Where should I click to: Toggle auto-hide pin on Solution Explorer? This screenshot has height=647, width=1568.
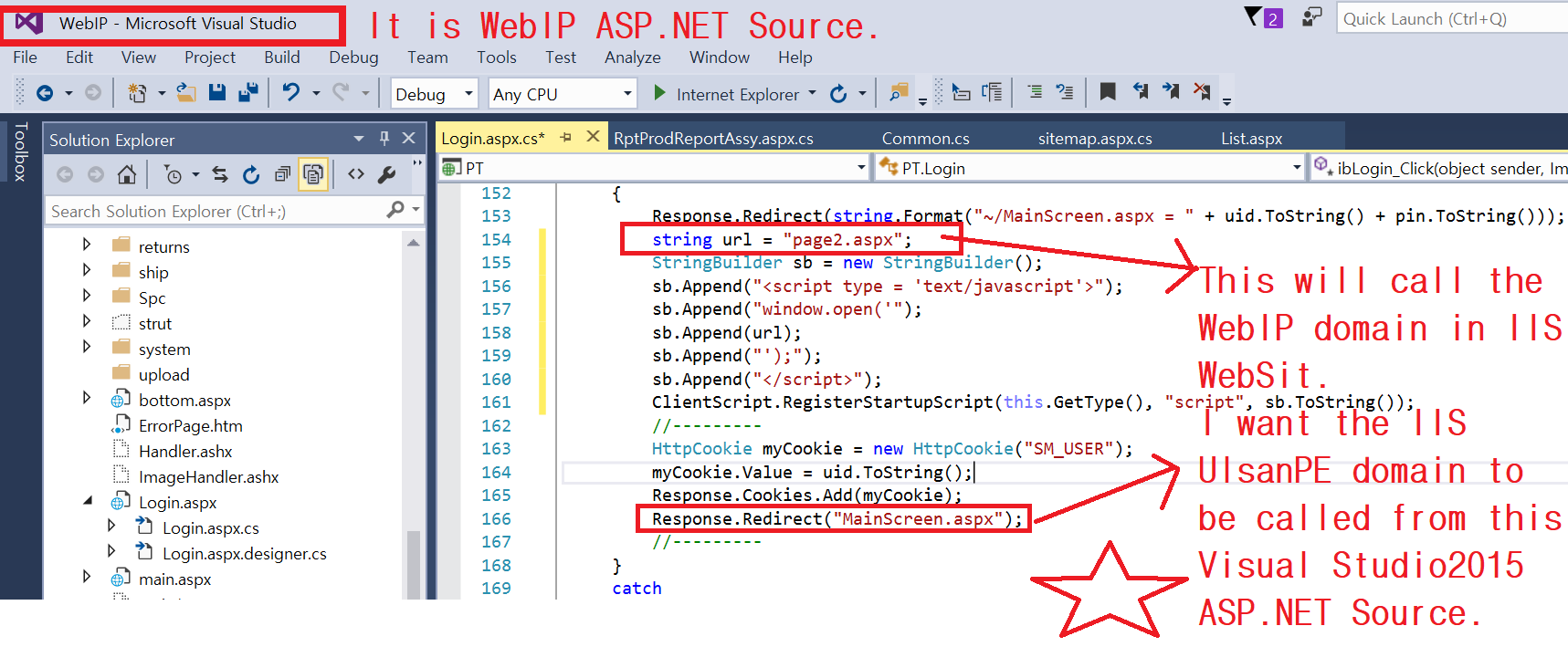pos(384,138)
